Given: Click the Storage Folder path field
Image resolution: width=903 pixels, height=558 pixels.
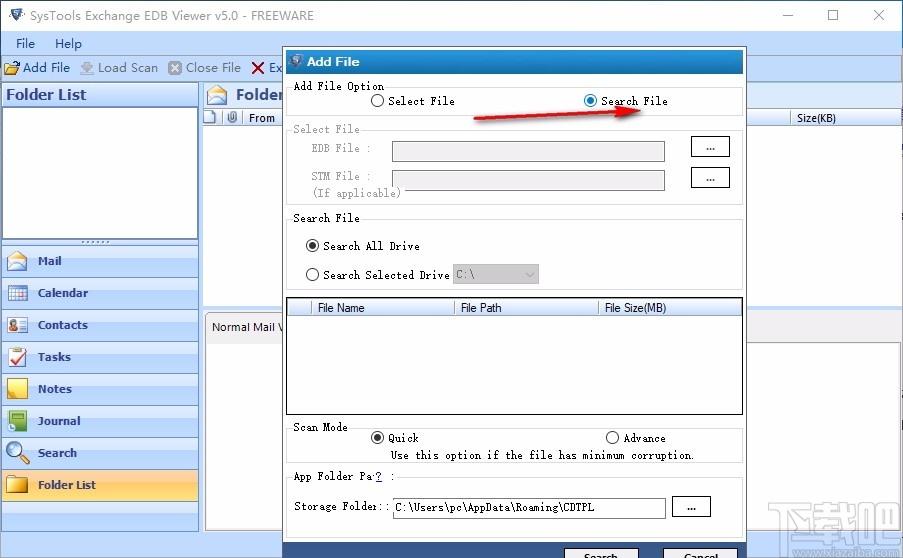Looking at the screenshot, I should click(x=529, y=508).
